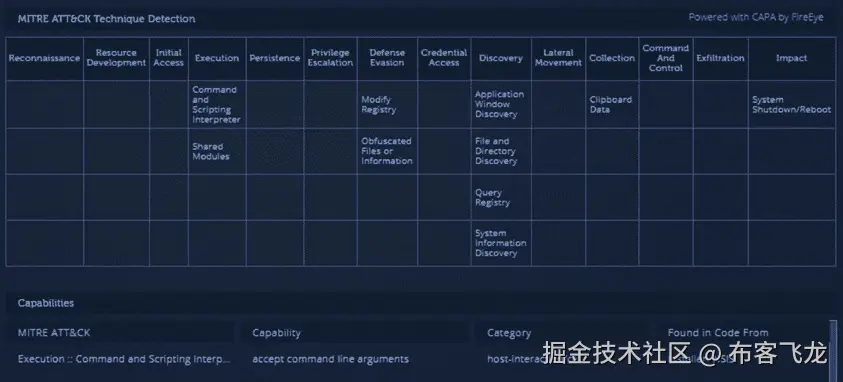Click the MITRE ATT&CK Technique Detection title
Image resolution: width=843 pixels, height=382 pixels.
pos(106,19)
